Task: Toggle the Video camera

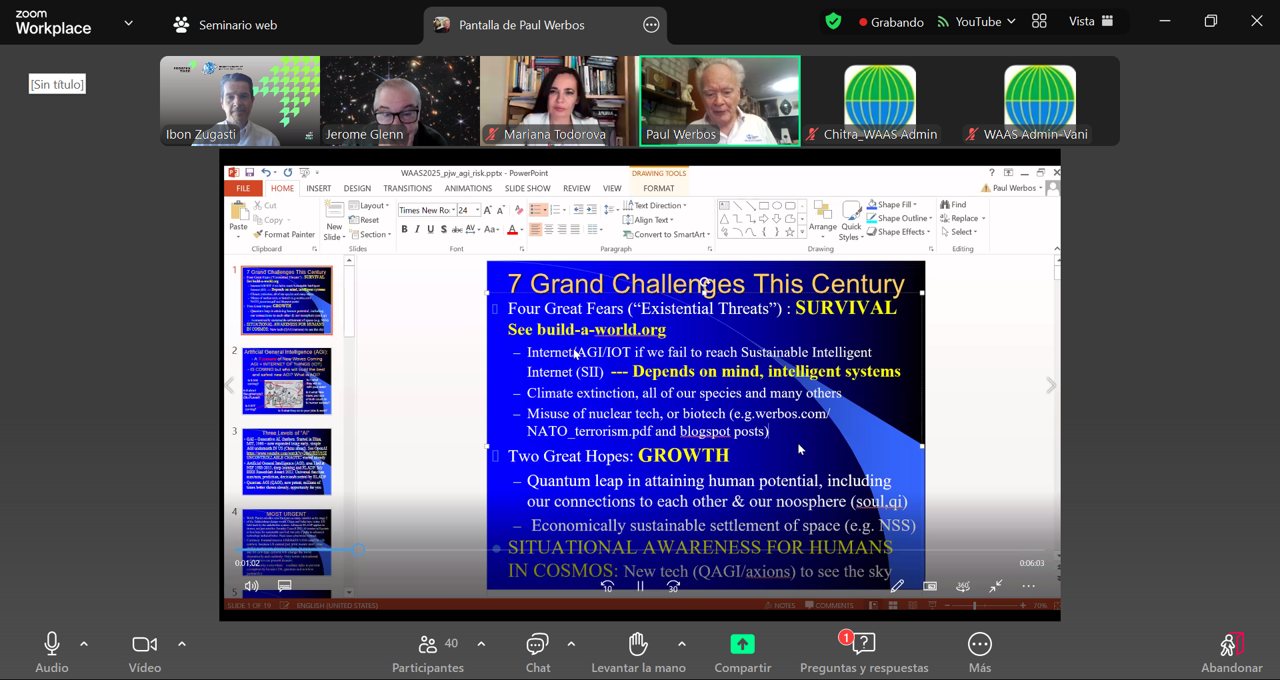Action: click(x=145, y=645)
